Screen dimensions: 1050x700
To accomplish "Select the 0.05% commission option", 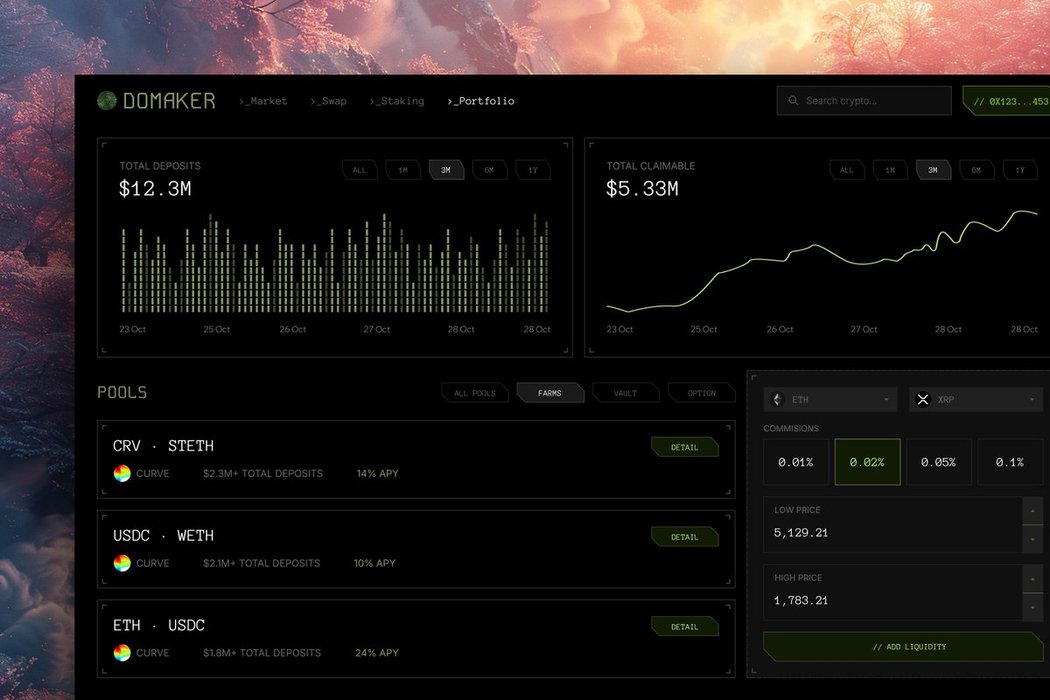I will coord(938,463).
